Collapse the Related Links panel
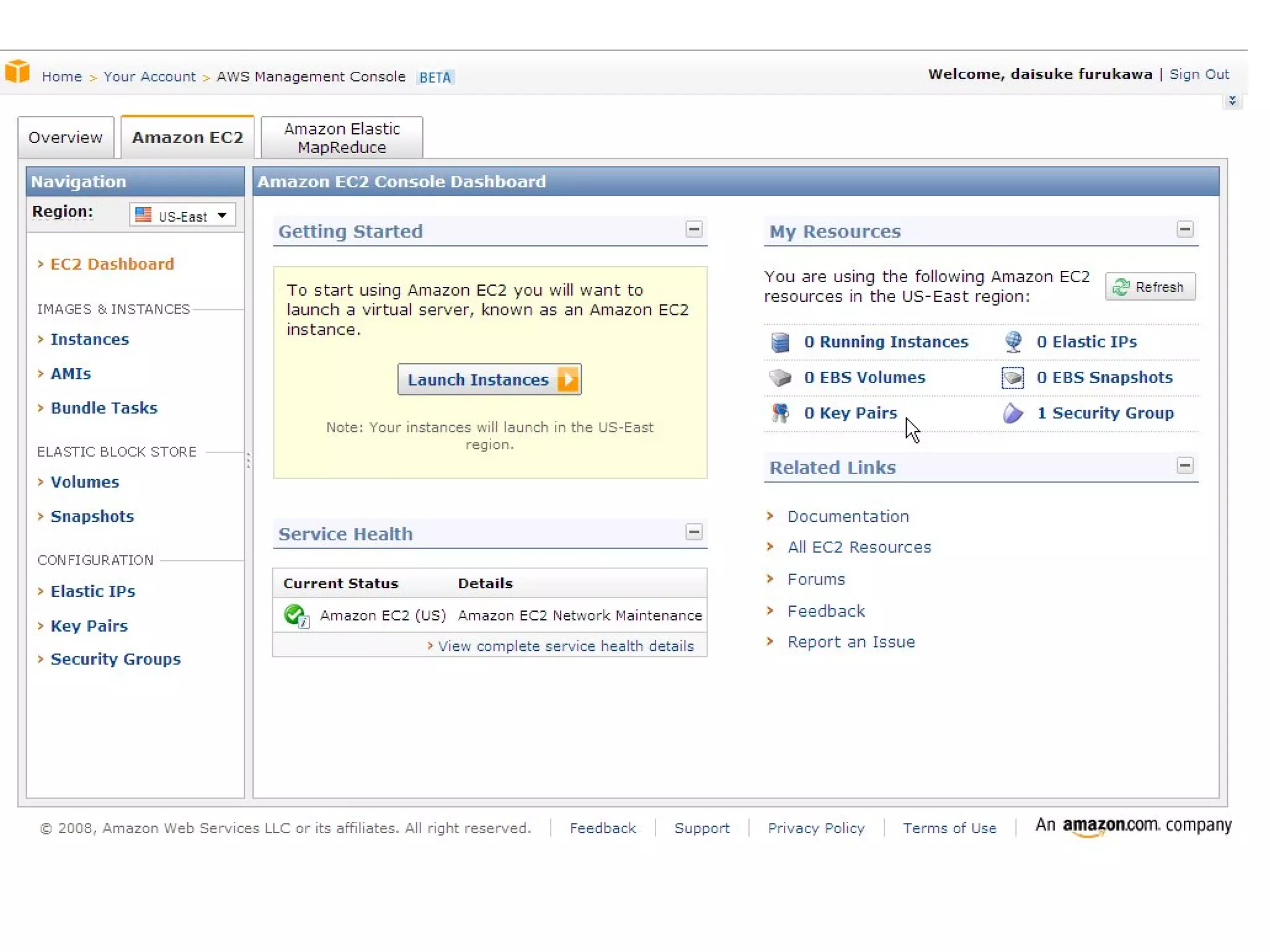1270x952 pixels. [1184, 465]
